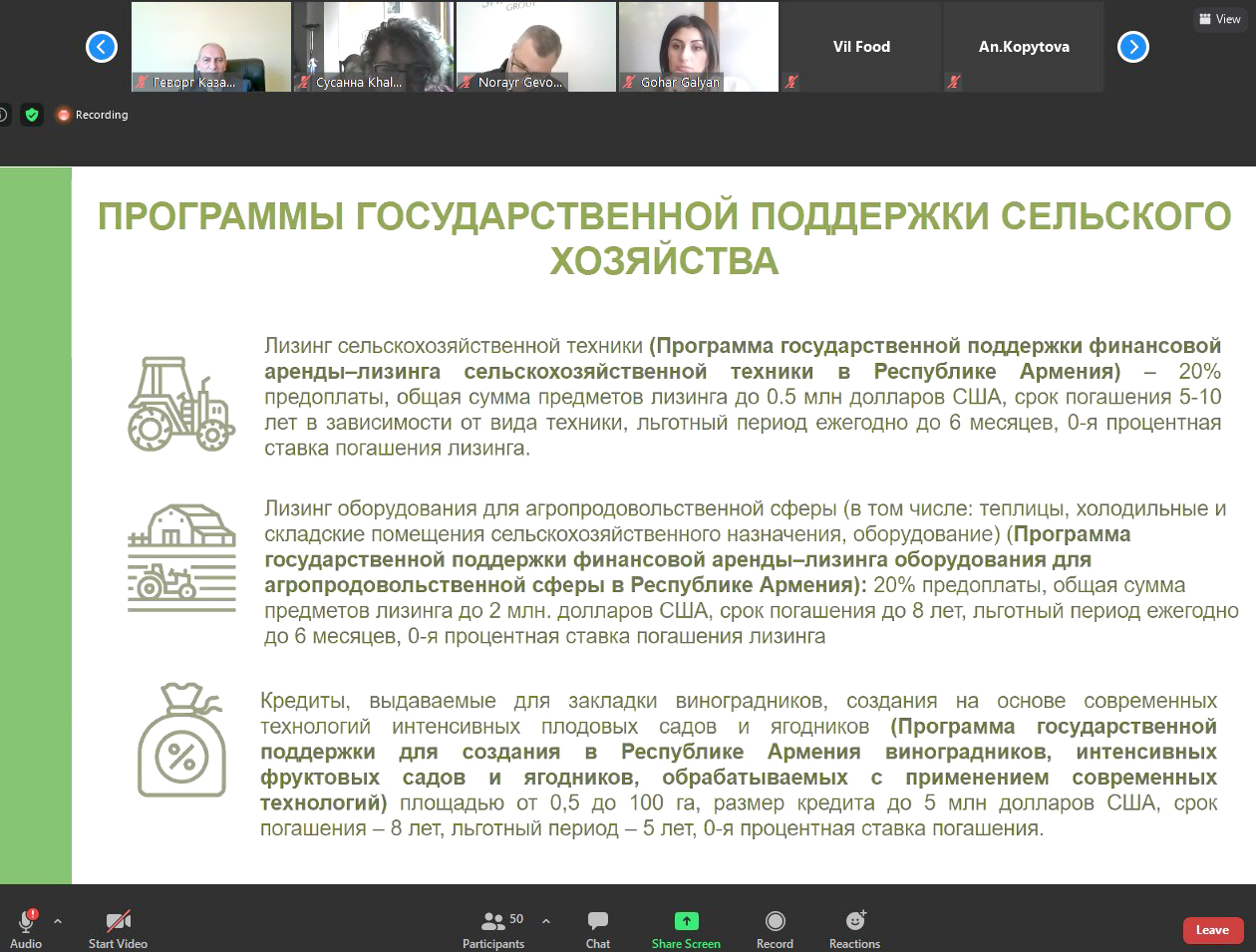Image resolution: width=1256 pixels, height=952 pixels.
Task: Click the Audio icon with alert badge
Action: [25, 921]
